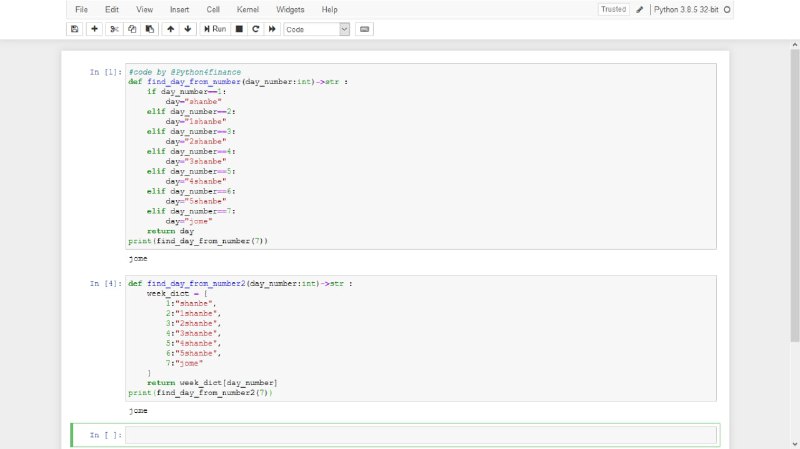Click the pencil edit mode indicator
800x449 pixels.
[639, 10]
